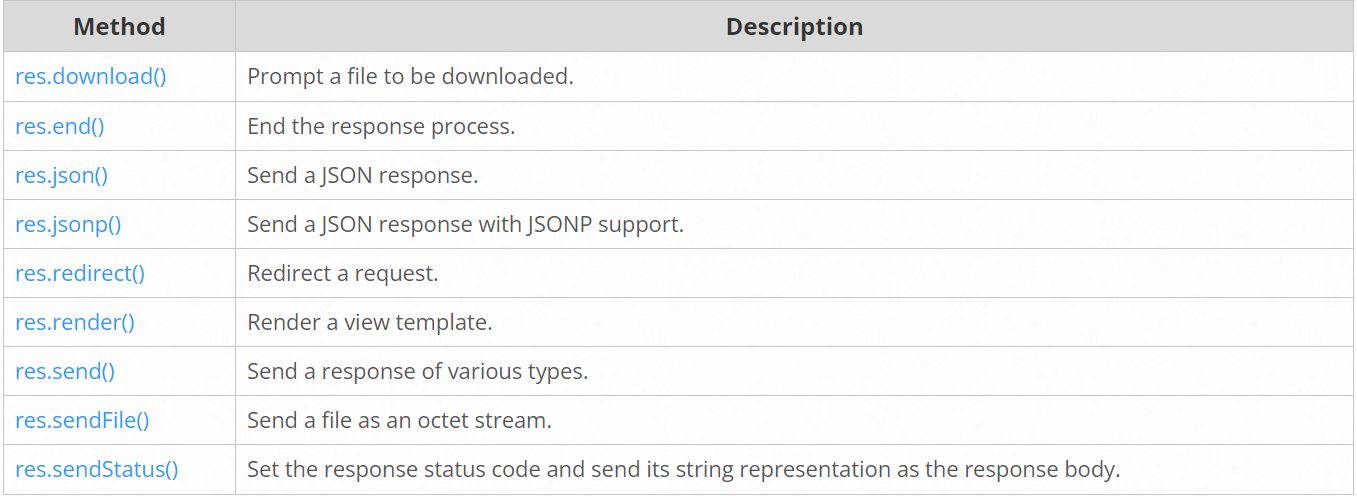
Task: Click the res.render() link
Action: tap(75, 322)
